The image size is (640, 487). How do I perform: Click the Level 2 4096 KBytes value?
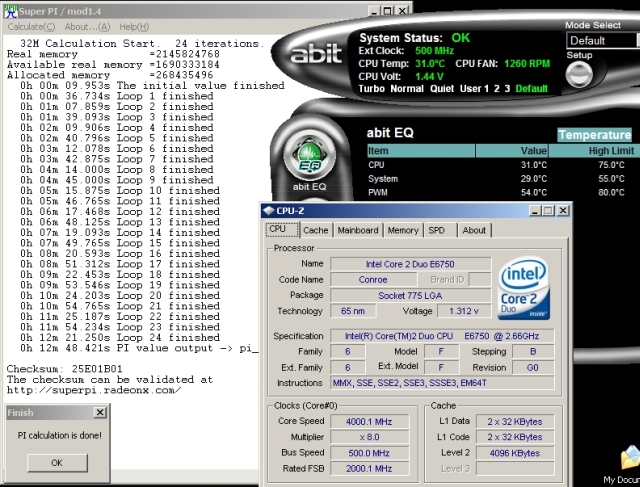pos(515,453)
